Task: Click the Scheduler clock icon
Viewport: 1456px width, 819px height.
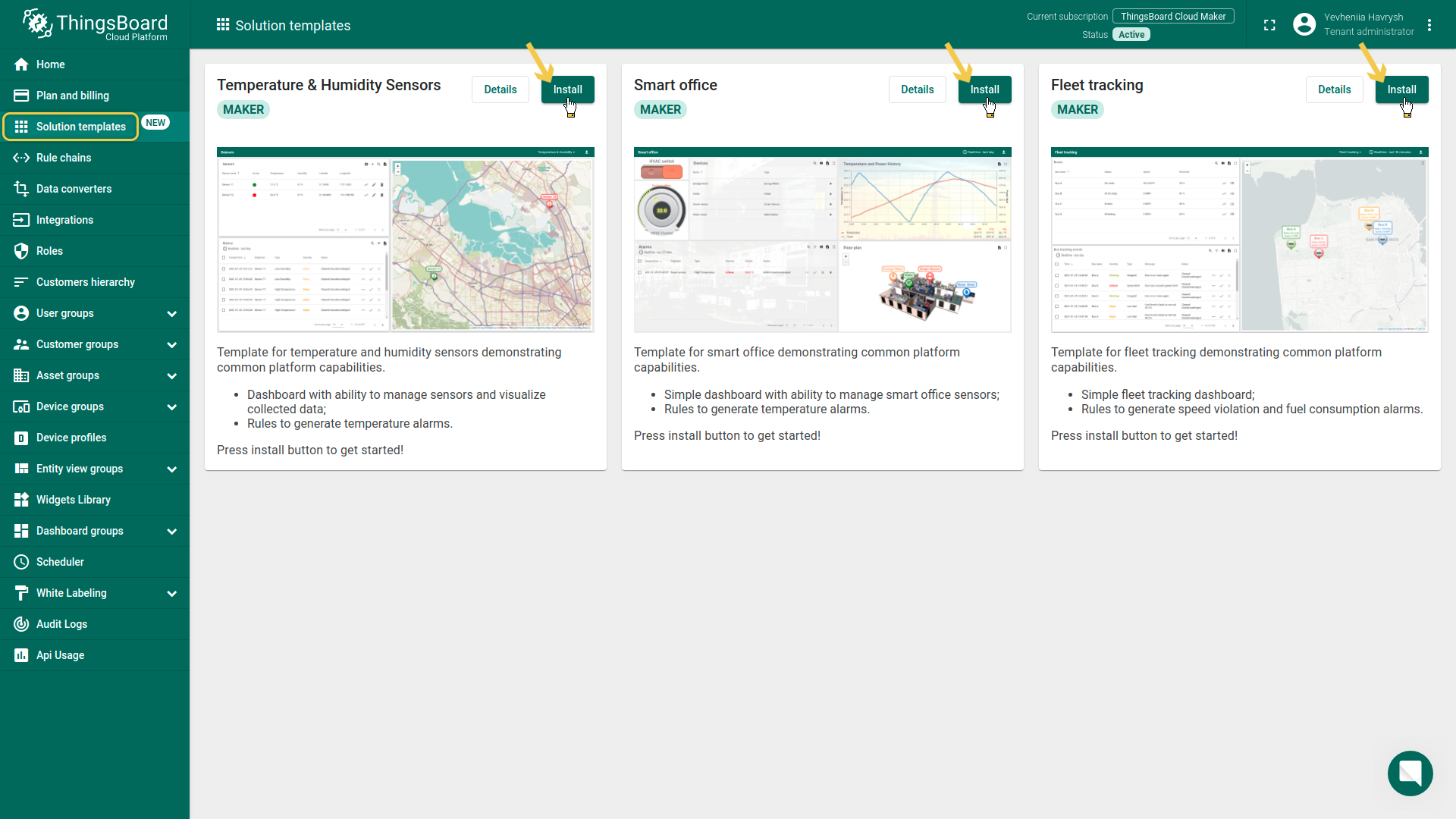Action: coord(21,562)
